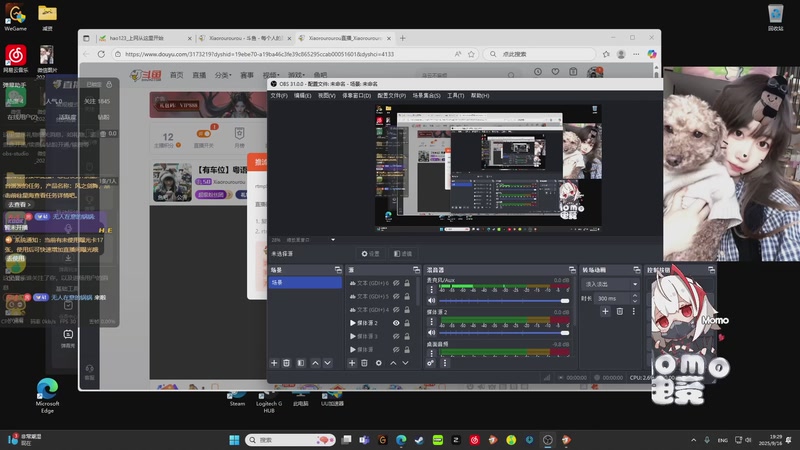Open scene filters icon in scenes panel
This screenshot has height=450, width=800.
pyautogui.click(x=301, y=363)
